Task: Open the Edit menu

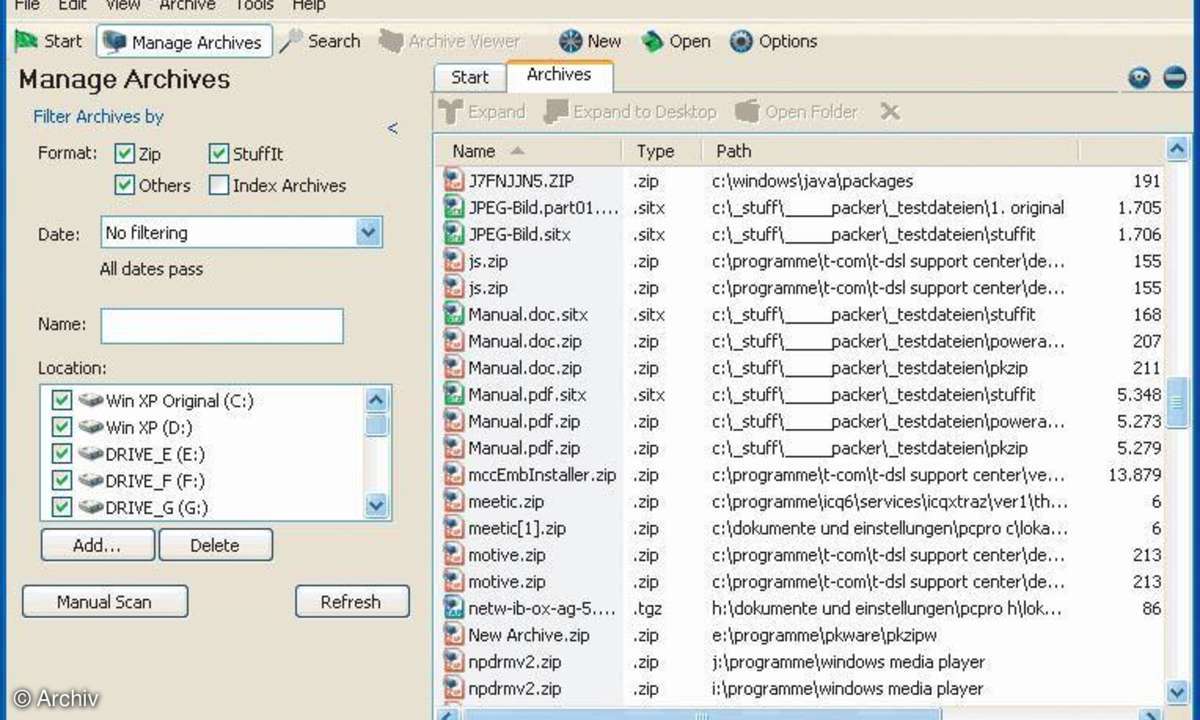Action: point(72,5)
